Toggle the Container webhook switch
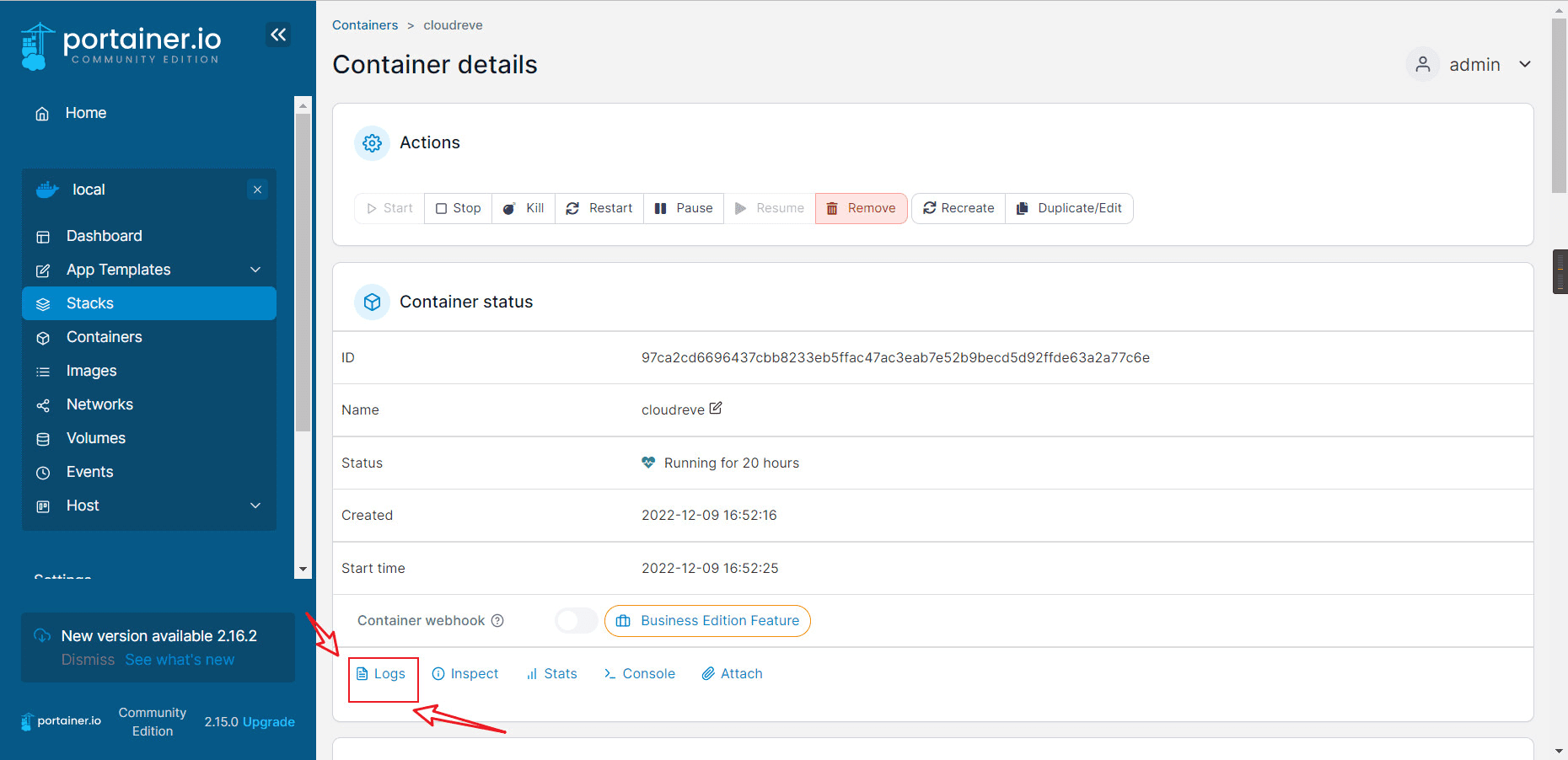Screen dimensions: 1568x760 (577, 621)
